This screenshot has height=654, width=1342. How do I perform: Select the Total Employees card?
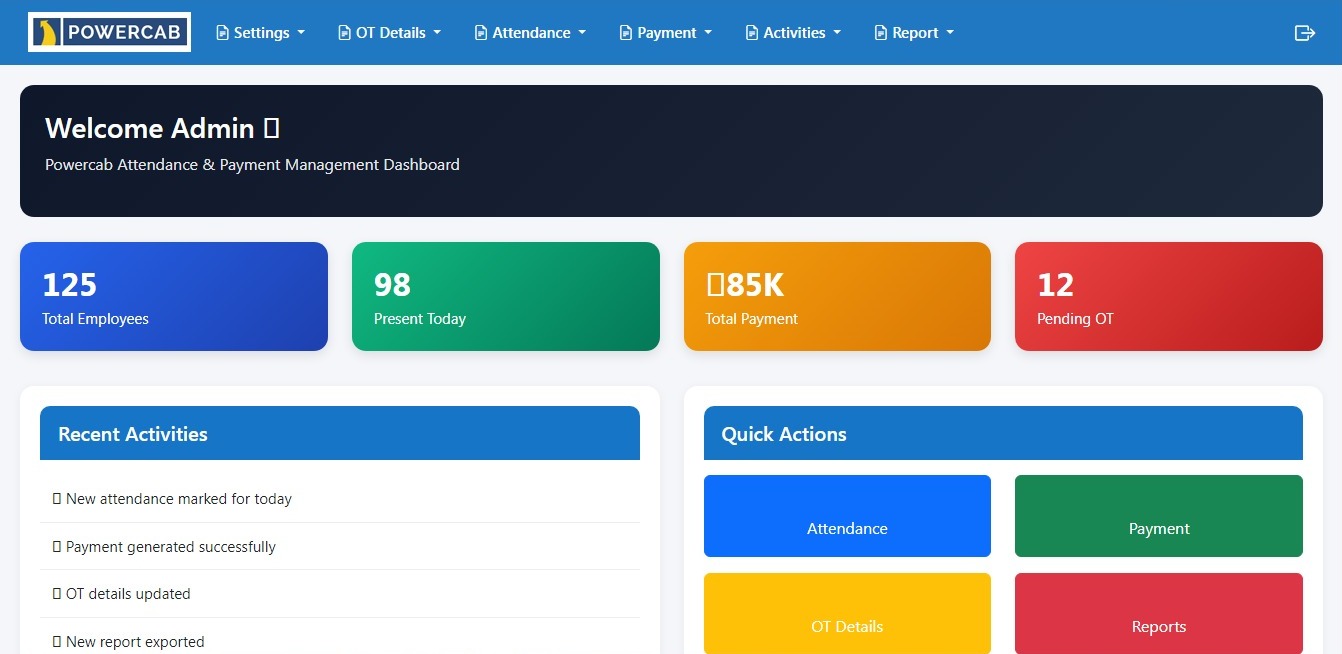(174, 296)
